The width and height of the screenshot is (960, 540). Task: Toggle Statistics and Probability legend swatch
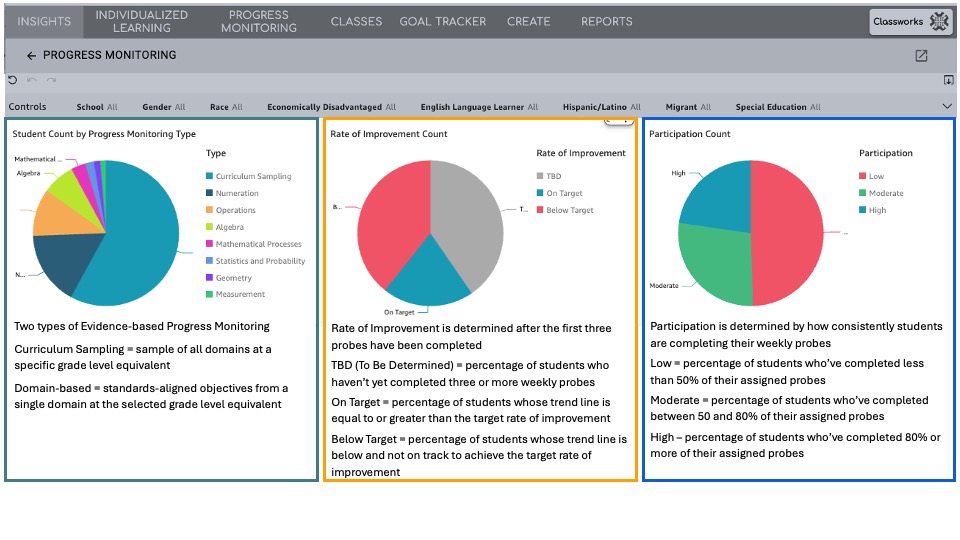[x=209, y=261]
